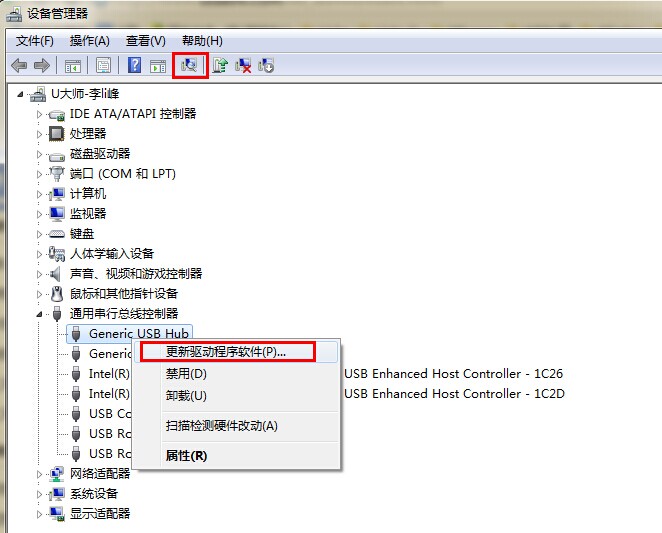Click the 系统设备 icon
This screenshot has height=533, width=662.
click(x=57, y=494)
